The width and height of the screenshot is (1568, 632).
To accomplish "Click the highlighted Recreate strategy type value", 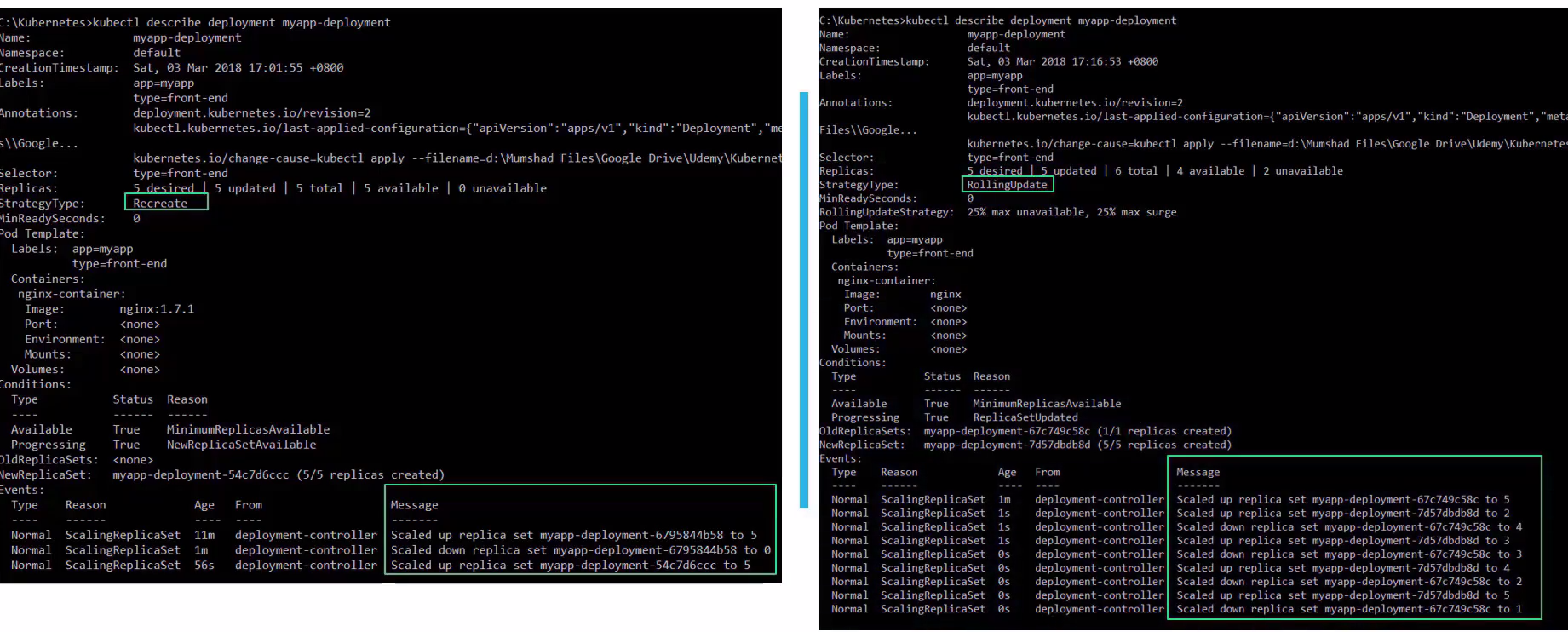I will 161,204.
